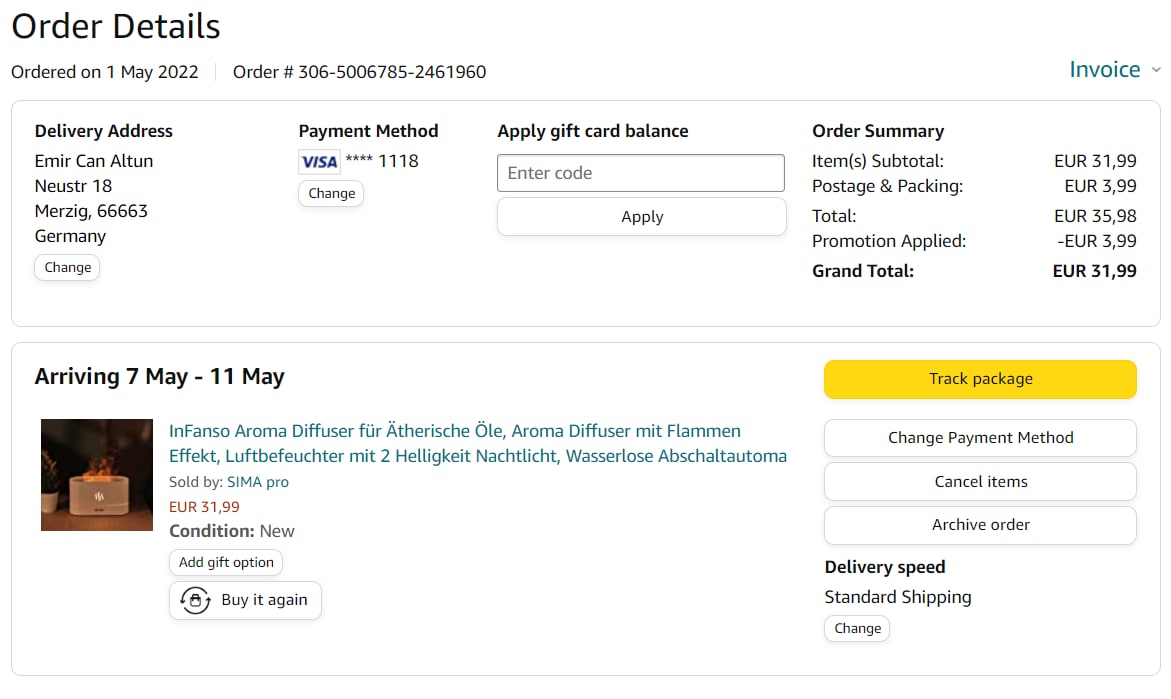Click the Grand Total amount EUR 31,99
1171x699 pixels.
pyautogui.click(x=1094, y=271)
